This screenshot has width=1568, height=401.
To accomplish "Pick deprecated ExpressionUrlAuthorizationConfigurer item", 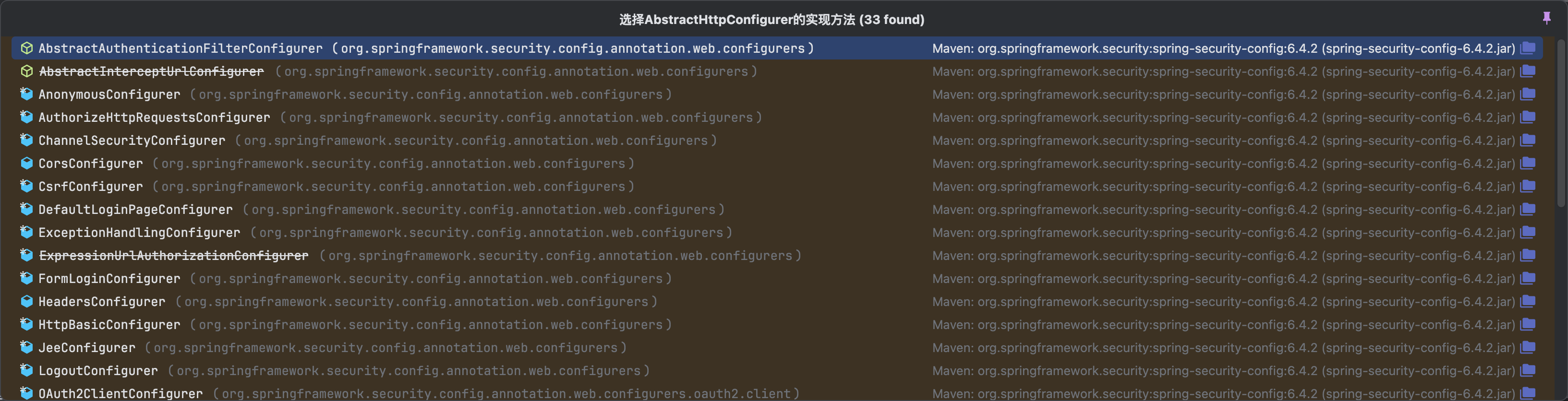I will [x=173, y=256].
